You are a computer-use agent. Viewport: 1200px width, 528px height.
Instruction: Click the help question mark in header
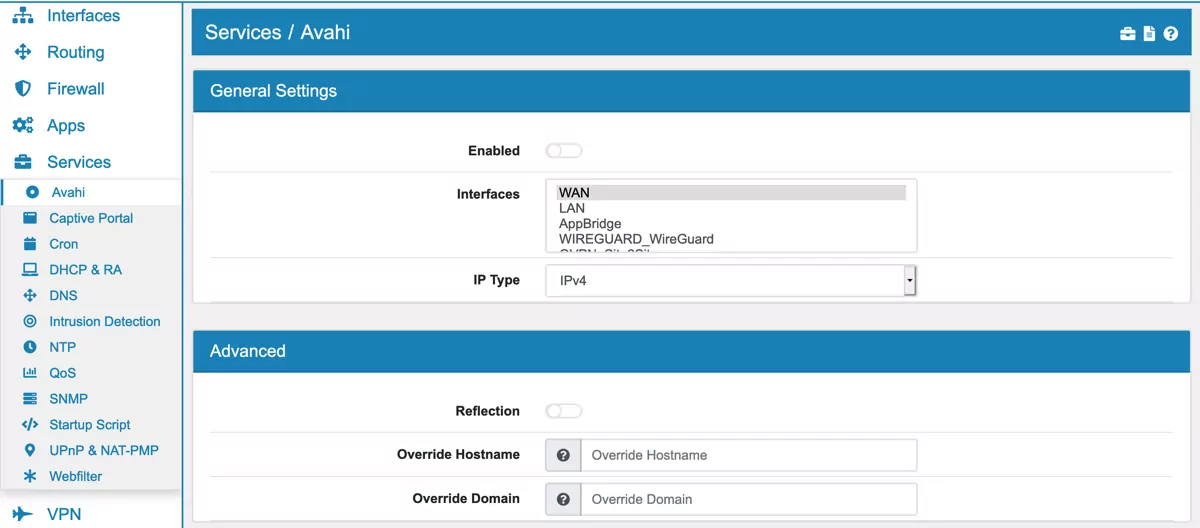(1170, 34)
